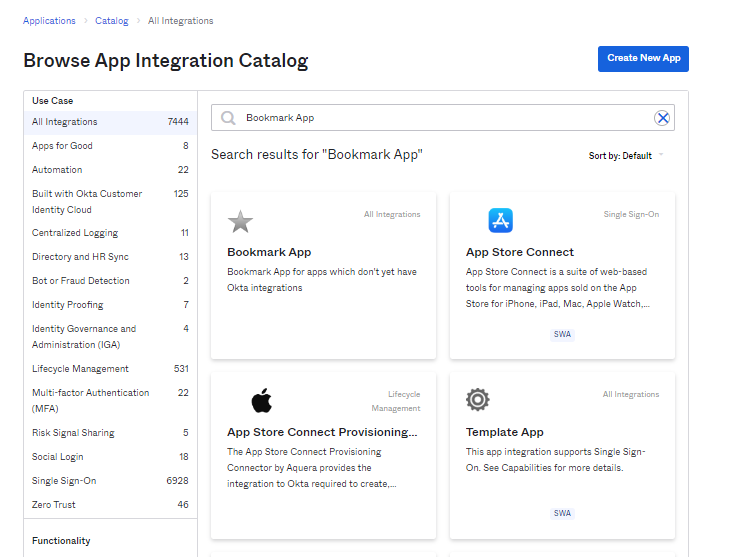Screen dimensions: 756x557
Task: Filter by Lifecycle Management use case
Action: 80,369
